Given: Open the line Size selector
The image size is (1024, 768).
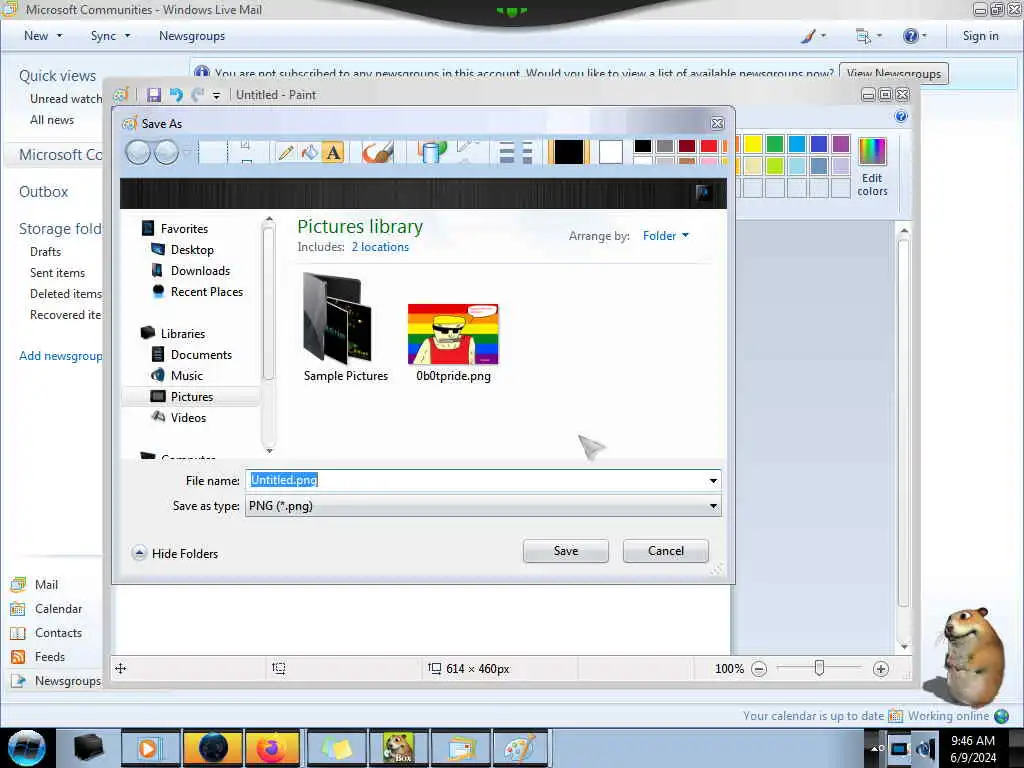Looking at the screenshot, I should click(x=515, y=153).
